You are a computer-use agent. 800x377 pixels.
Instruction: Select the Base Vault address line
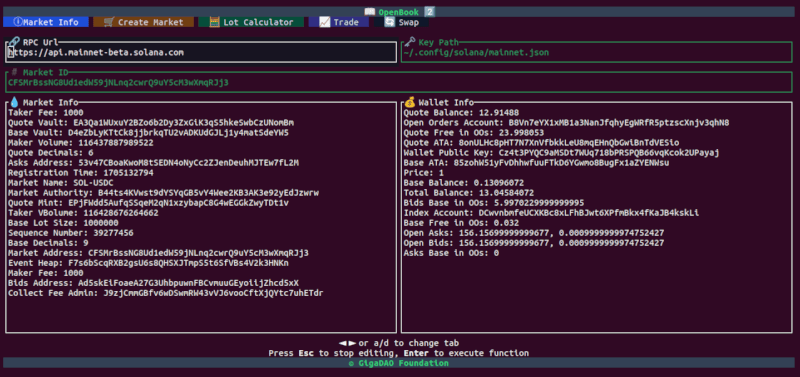tap(148, 133)
